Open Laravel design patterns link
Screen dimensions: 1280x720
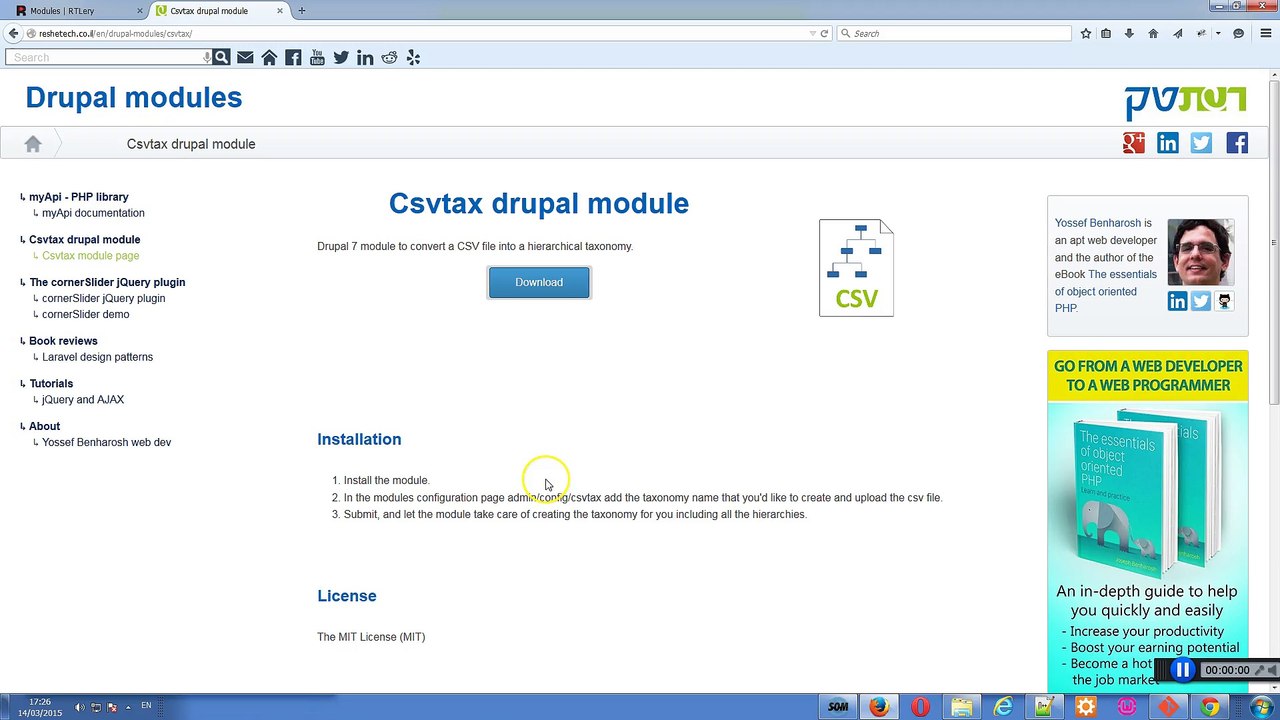pyautogui.click(x=97, y=357)
